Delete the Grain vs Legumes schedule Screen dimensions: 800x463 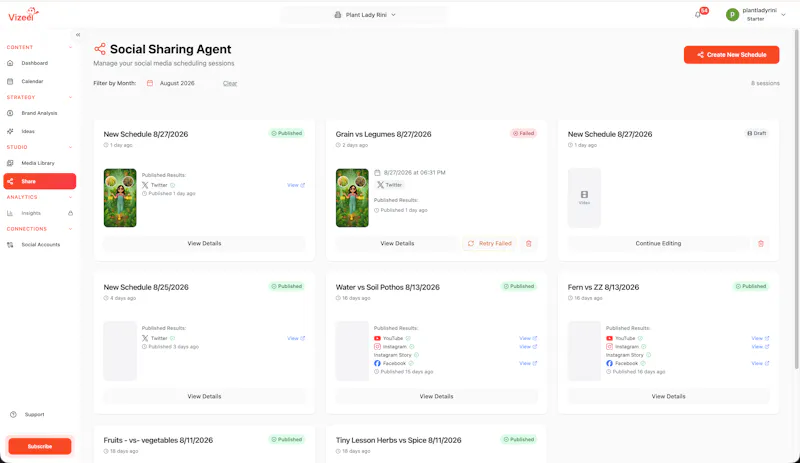(x=529, y=243)
